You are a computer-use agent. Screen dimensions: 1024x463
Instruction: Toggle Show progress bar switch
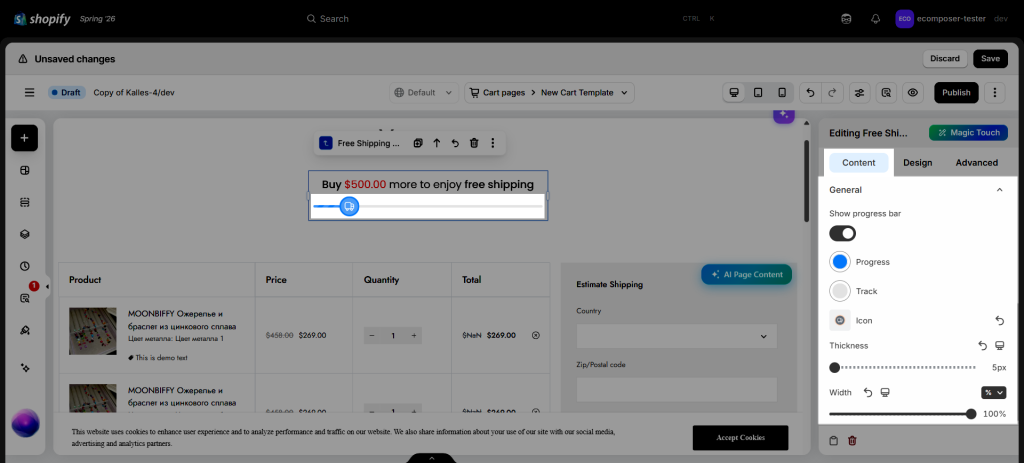842,233
